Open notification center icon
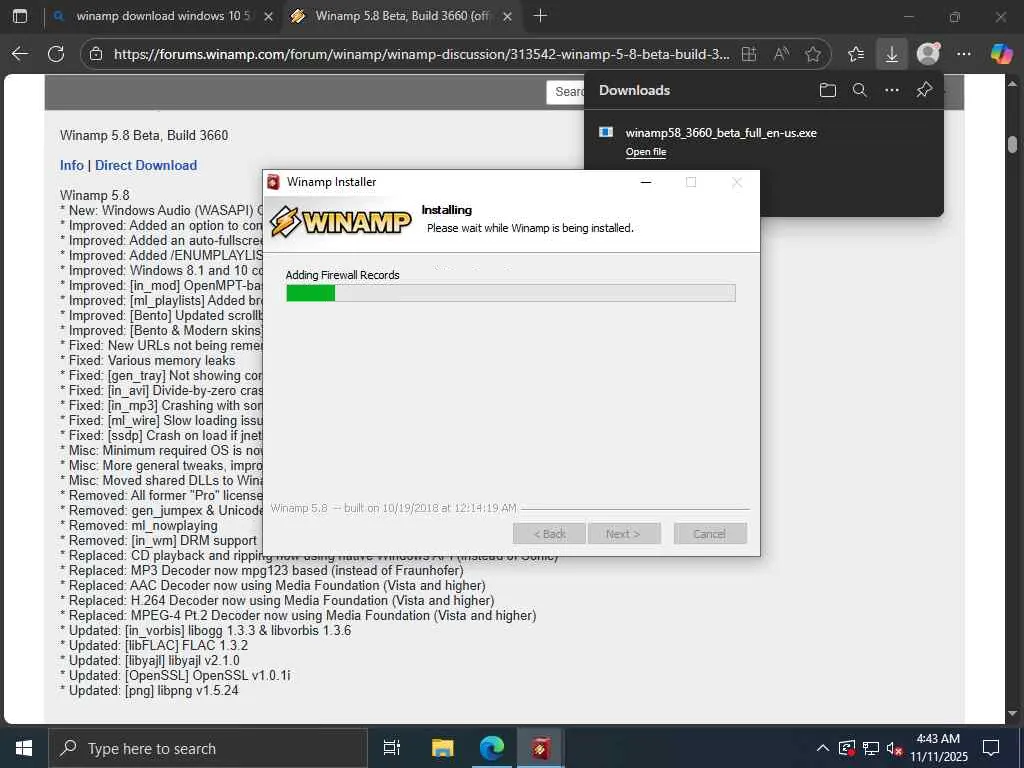This screenshot has width=1024, height=768. tap(991, 748)
